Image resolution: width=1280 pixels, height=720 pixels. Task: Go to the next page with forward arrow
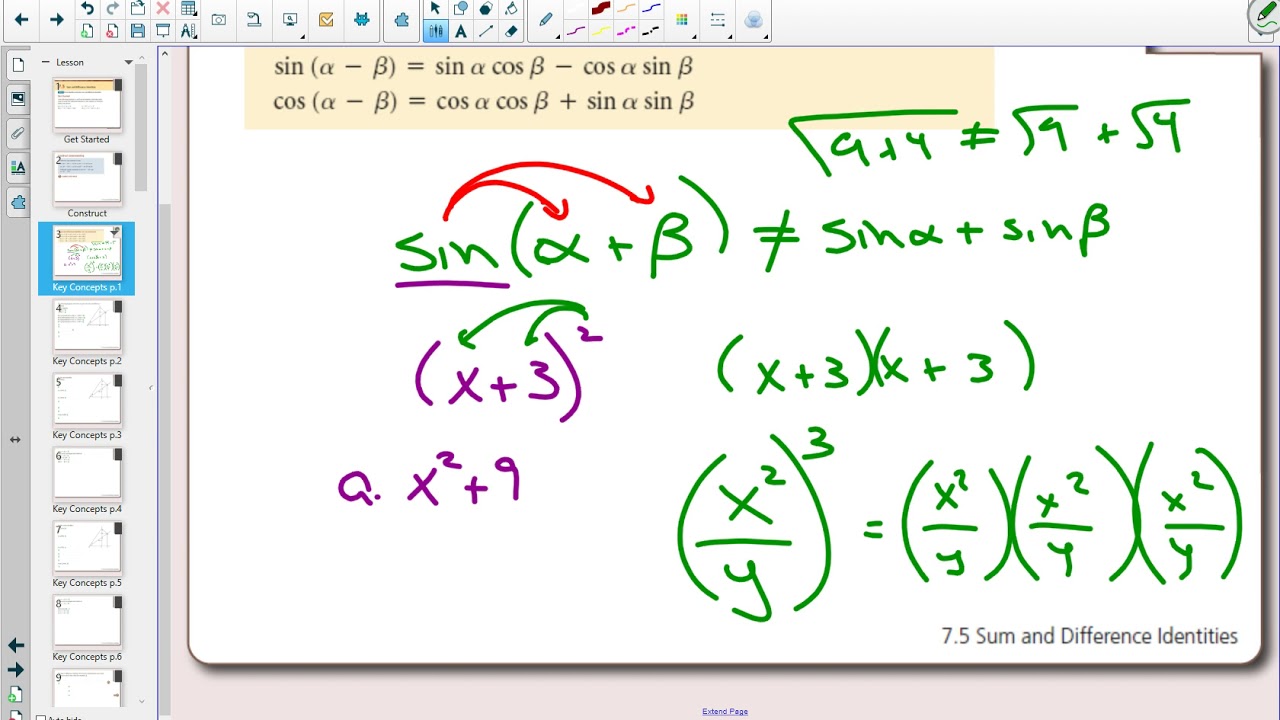point(56,20)
